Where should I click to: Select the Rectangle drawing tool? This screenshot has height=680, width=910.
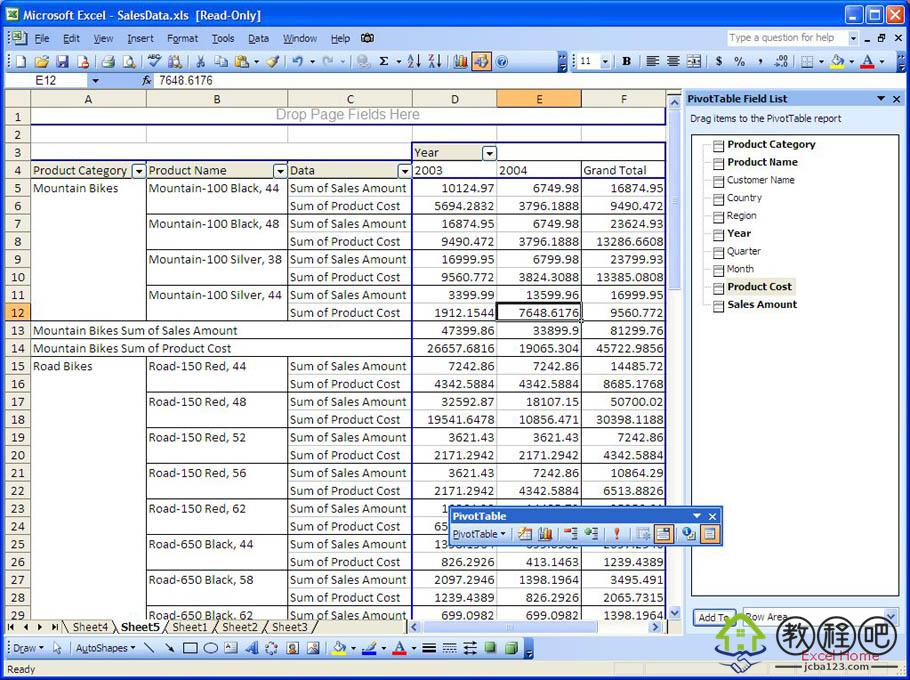pyautogui.click(x=190, y=648)
